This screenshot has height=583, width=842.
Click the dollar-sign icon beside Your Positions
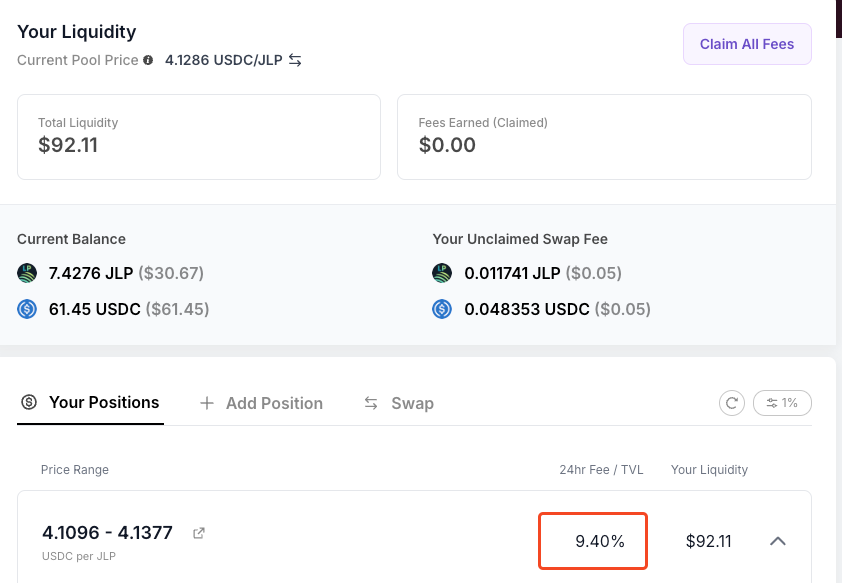pos(29,402)
